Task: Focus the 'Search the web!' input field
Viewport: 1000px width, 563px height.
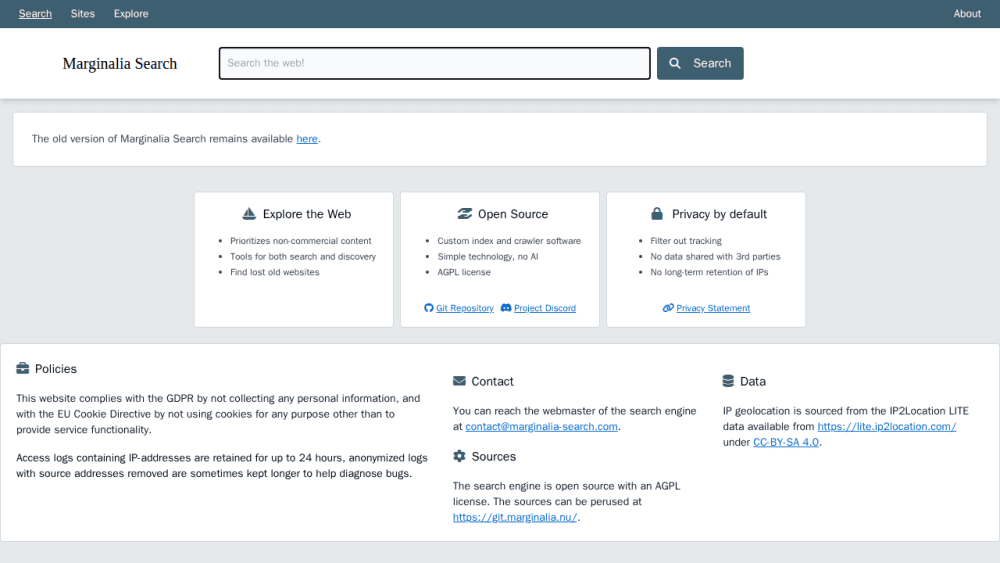Action: (434, 63)
